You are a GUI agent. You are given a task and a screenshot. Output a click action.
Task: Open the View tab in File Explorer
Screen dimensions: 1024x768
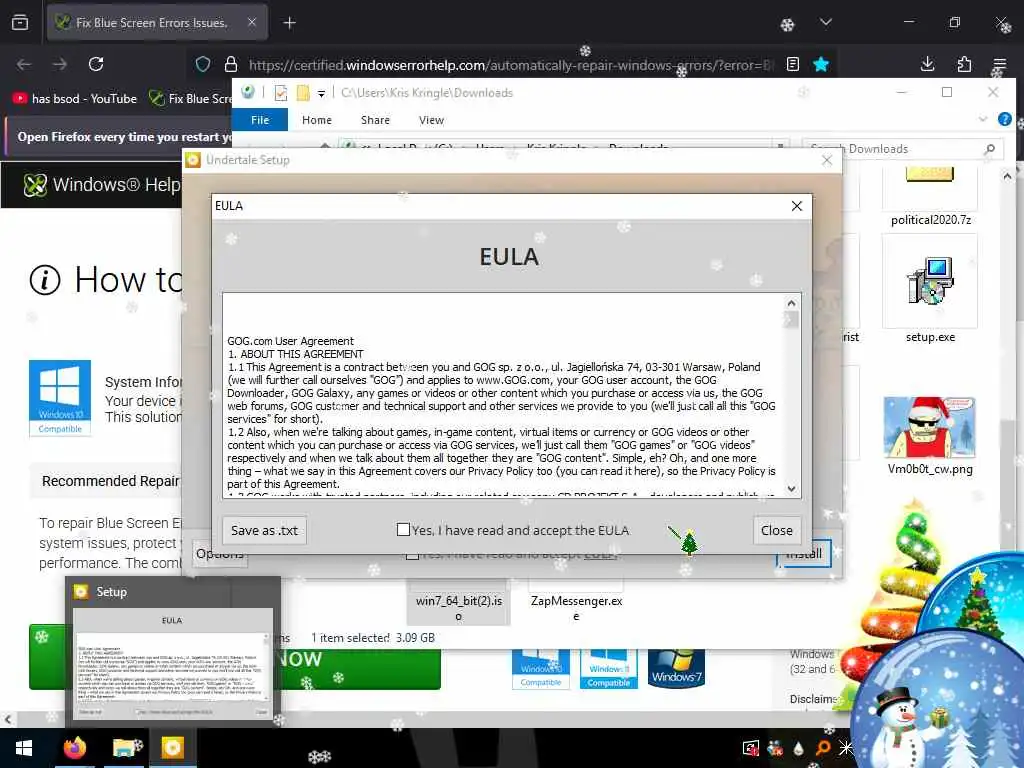[x=431, y=120]
